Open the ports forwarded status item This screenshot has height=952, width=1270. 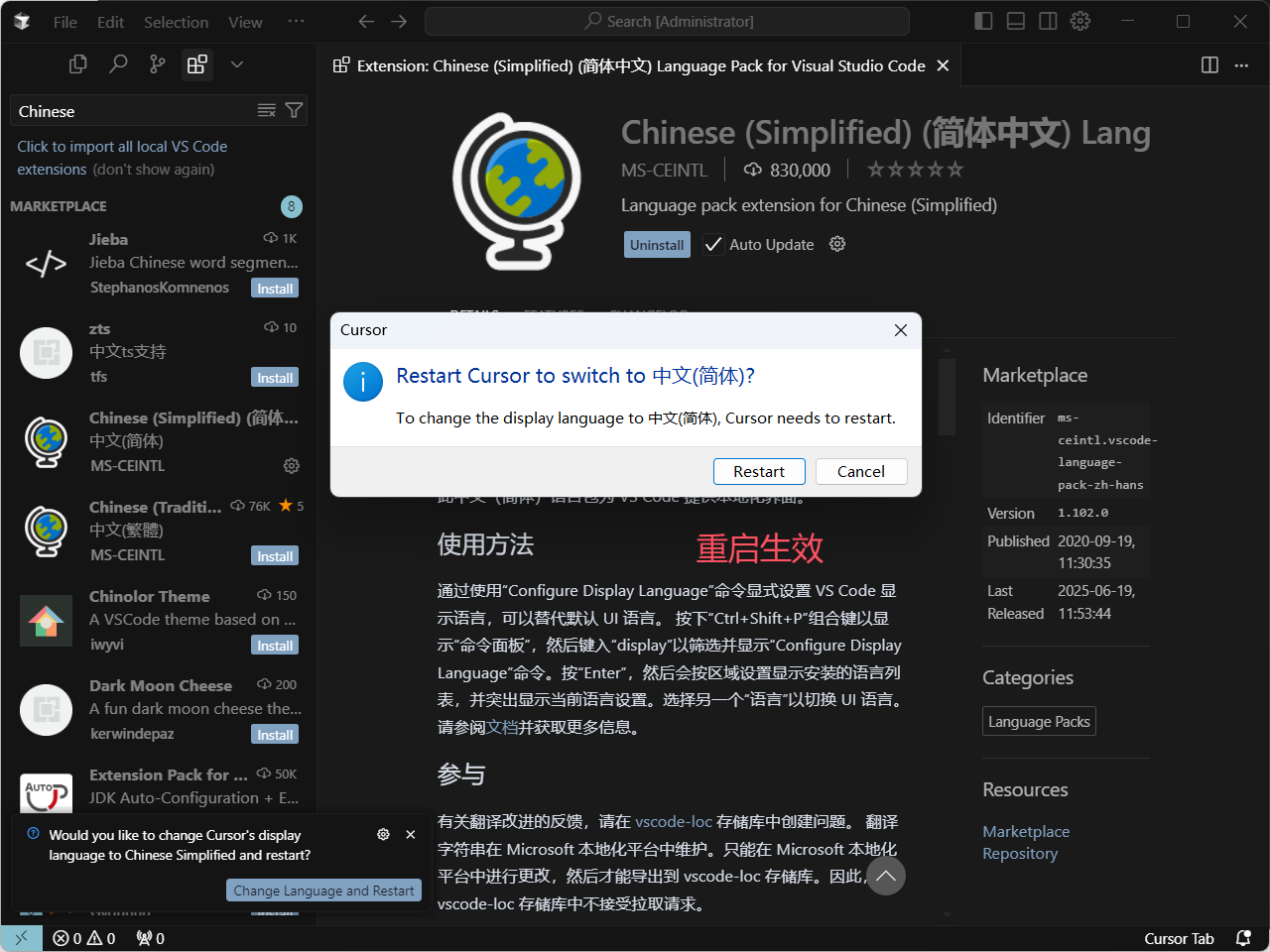click(x=151, y=938)
